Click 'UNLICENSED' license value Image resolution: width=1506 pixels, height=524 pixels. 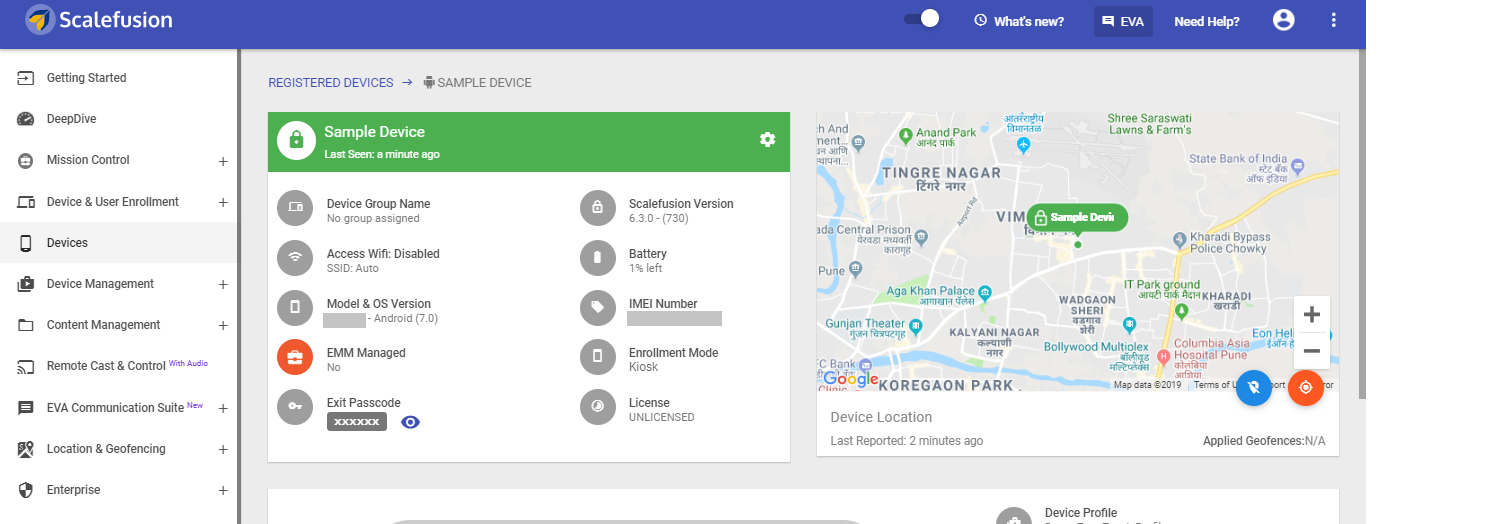662,417
